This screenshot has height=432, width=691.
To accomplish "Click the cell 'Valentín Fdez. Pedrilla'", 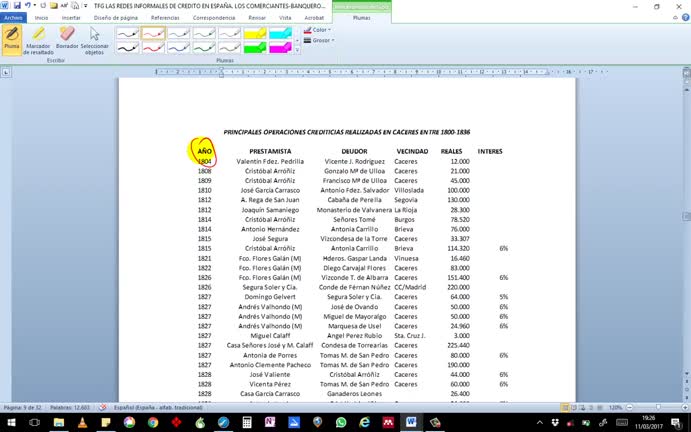I will [270, 161].
